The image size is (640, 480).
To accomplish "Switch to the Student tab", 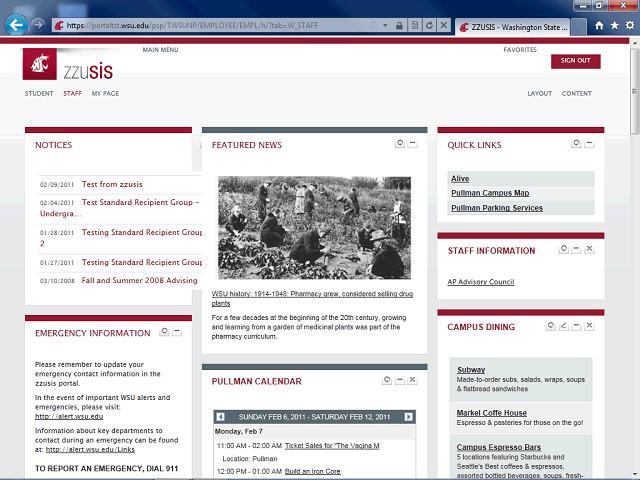I will point(39,93).
